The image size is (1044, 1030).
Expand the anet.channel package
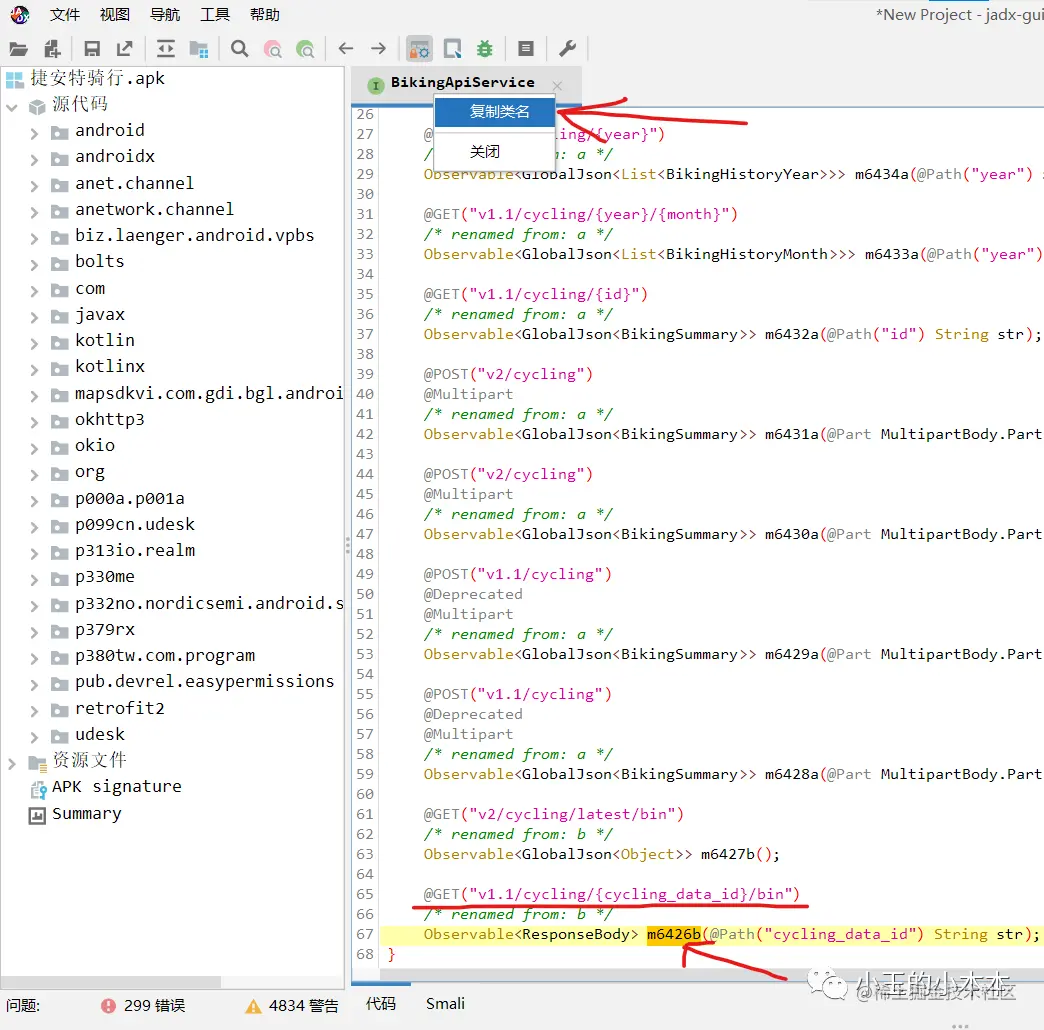point(34,186)
